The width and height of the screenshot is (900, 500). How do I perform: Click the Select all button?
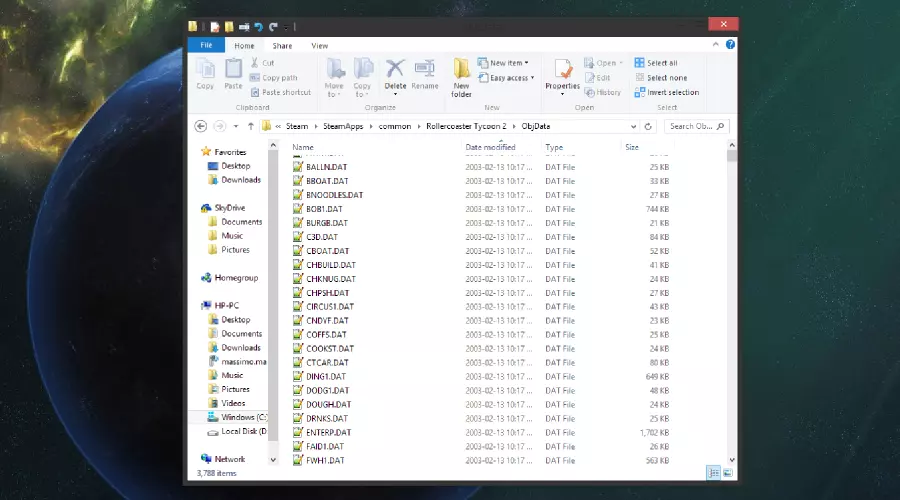661,63
